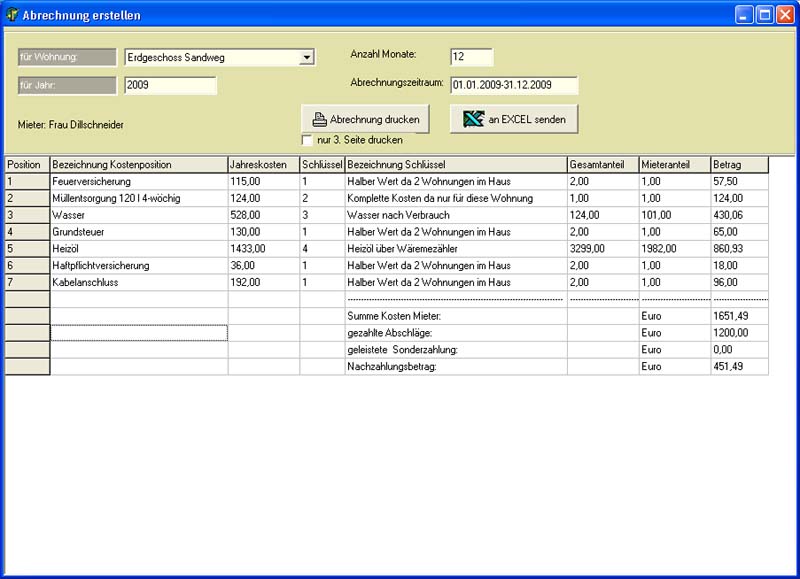Click the 'Kabelanschluss' cell
The width and height of the screenshot is (800, 579).
point(139,283)
